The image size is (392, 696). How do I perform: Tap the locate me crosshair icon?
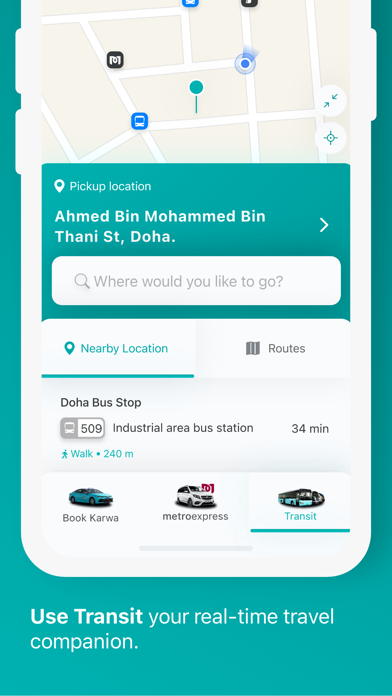click(x=330, y=138)
